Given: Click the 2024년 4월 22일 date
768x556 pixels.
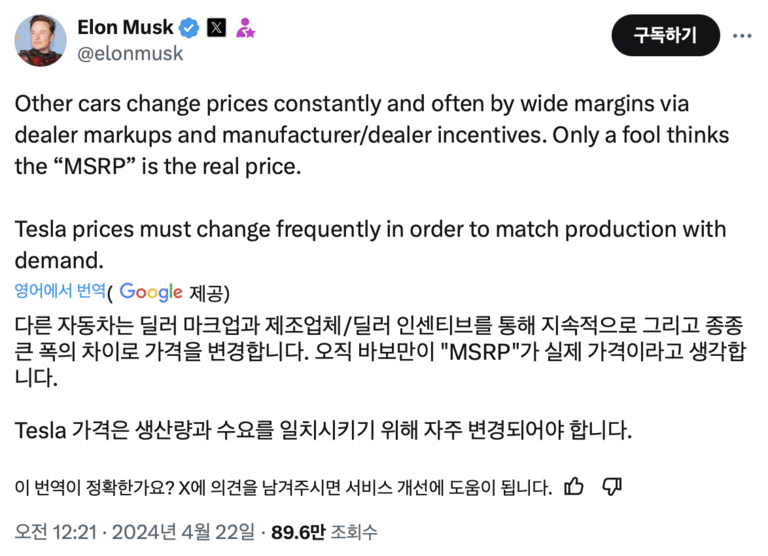Looking at the screenshot, I should (183, 532).
